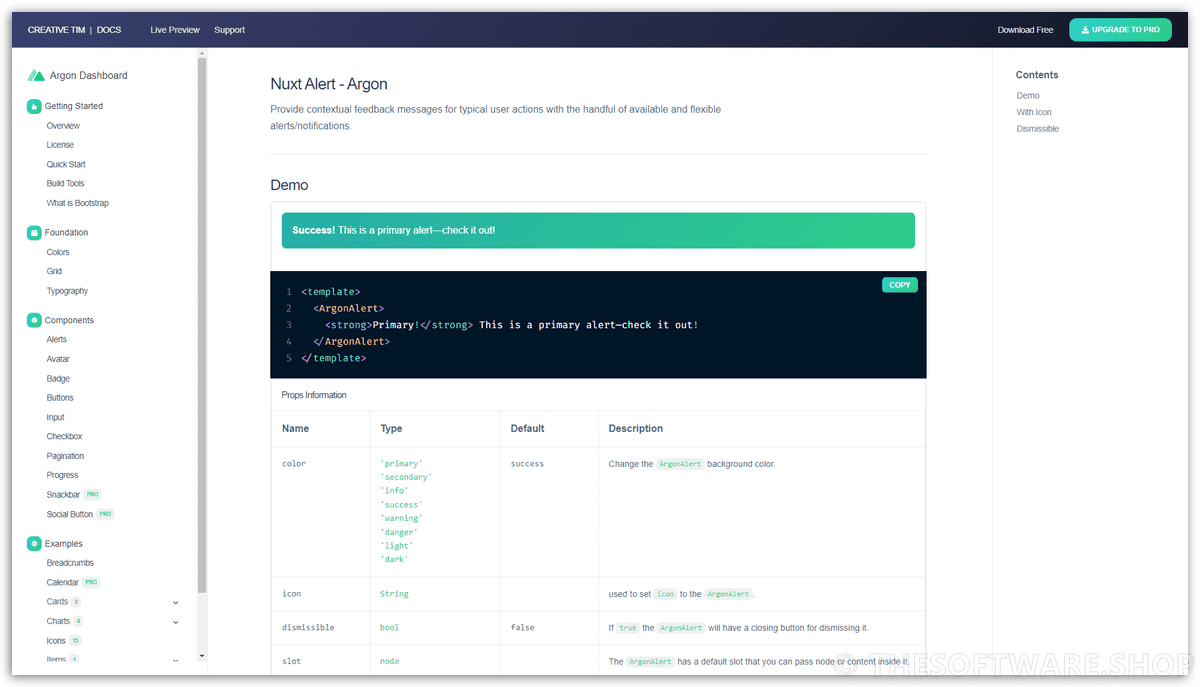Image resolution: width=1200 pixels, height=687 pixels.
Task: Open the Alerts component page
Action: click(56, 340)
